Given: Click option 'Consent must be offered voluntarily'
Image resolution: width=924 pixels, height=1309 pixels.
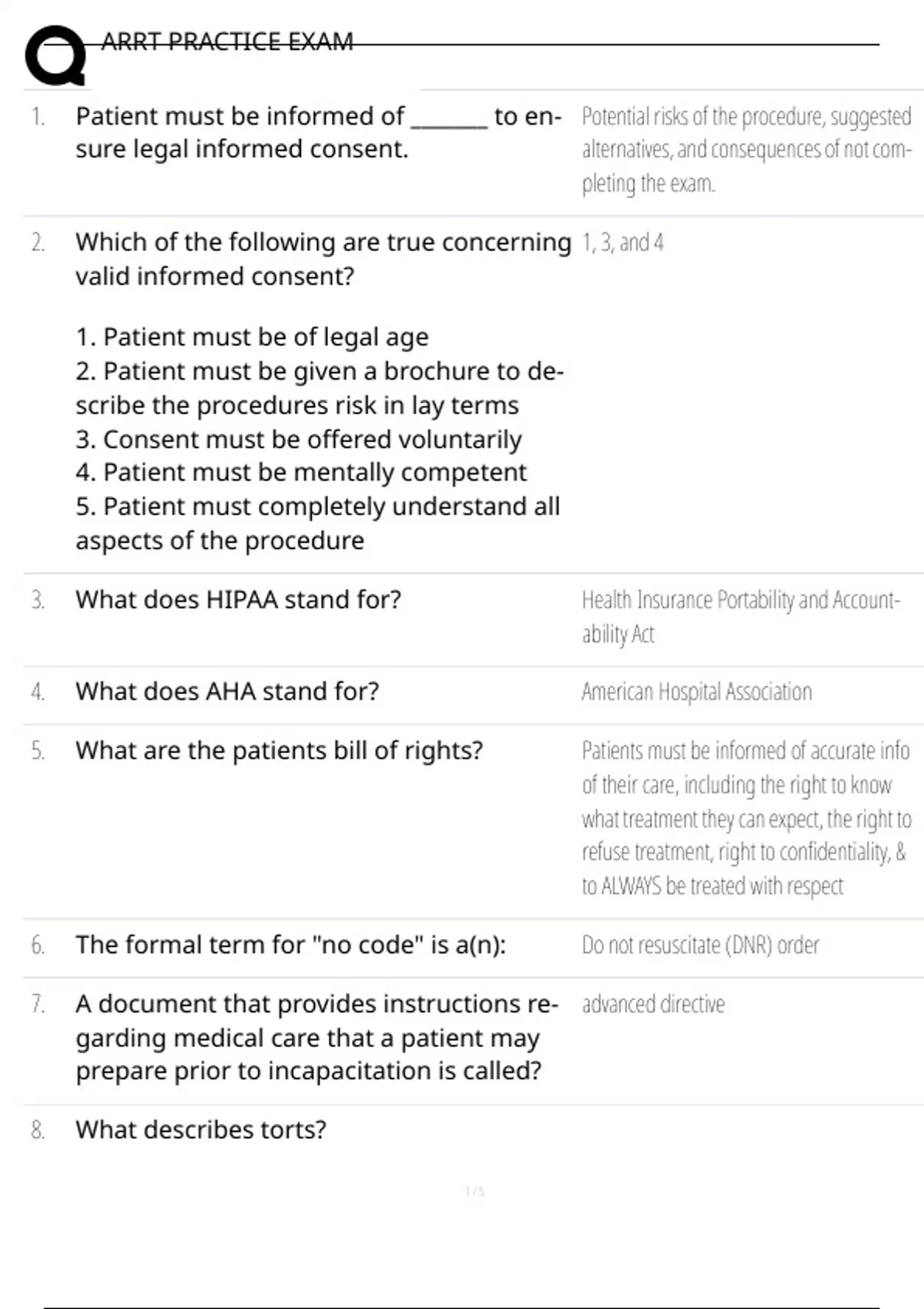Looking at the screenshot, I should [299, 440].
